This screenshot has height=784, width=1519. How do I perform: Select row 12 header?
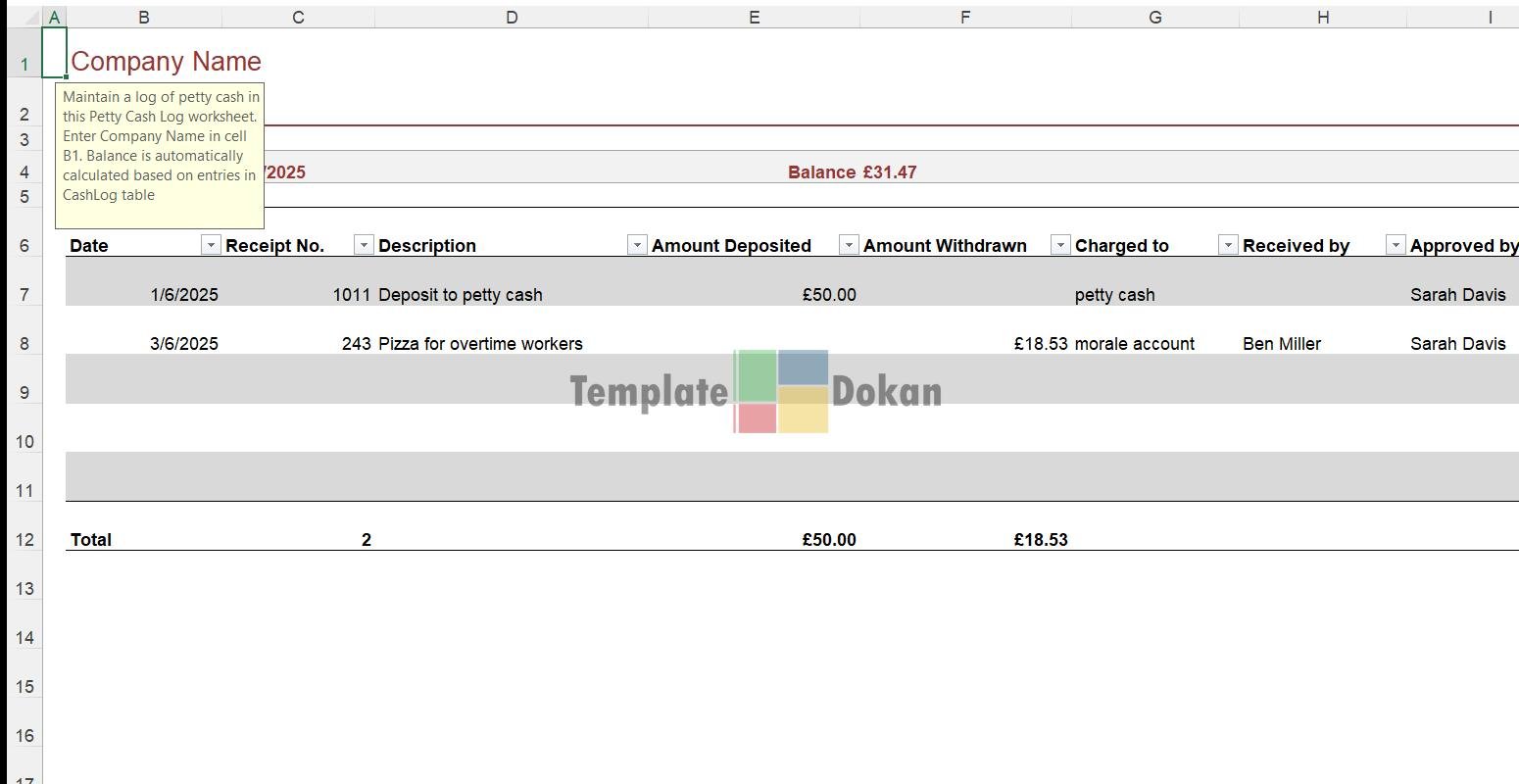tap(24, 540)
